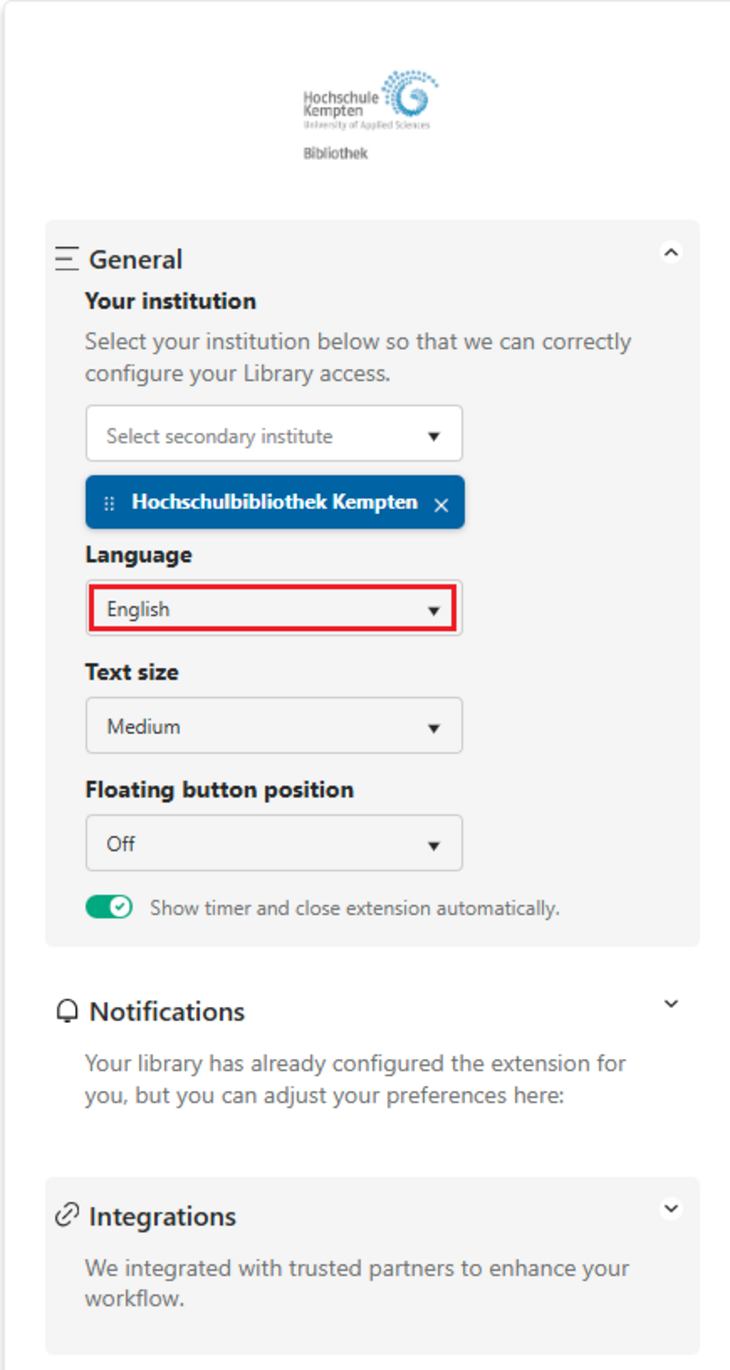This screenshot has height=1370, width=730.
Task: Toggle the show timer switch
Action: (109, 907)
